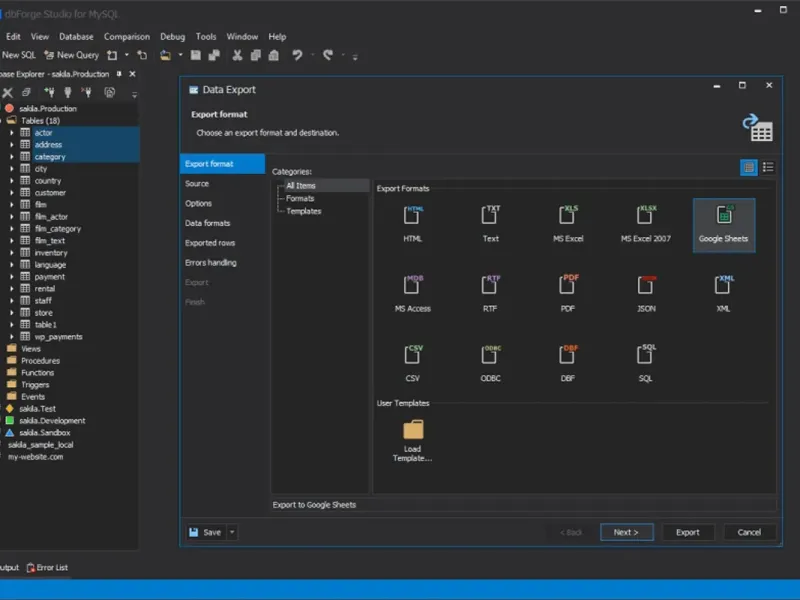Select the PDF export format icon
This screenshot has width=800, height=600.
tap(568, 285)
